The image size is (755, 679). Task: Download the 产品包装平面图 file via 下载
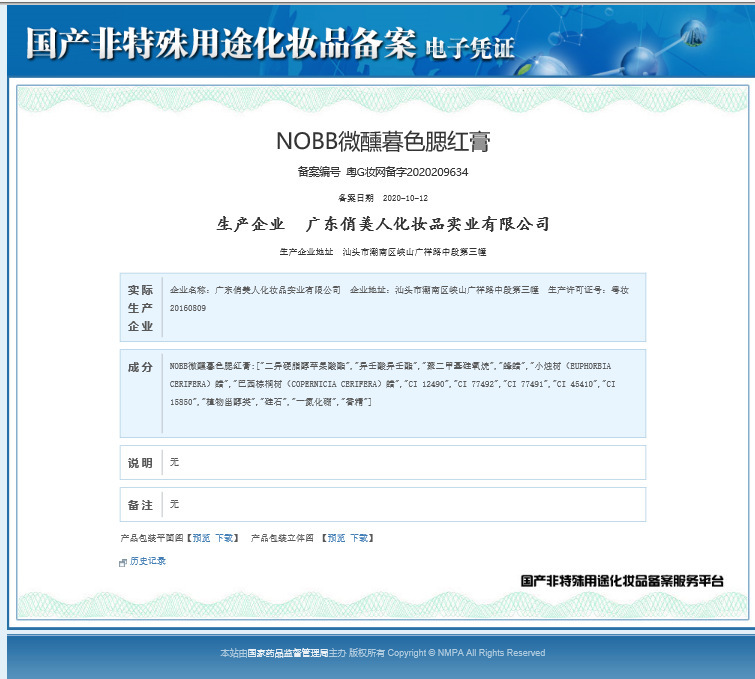(224, 538)
